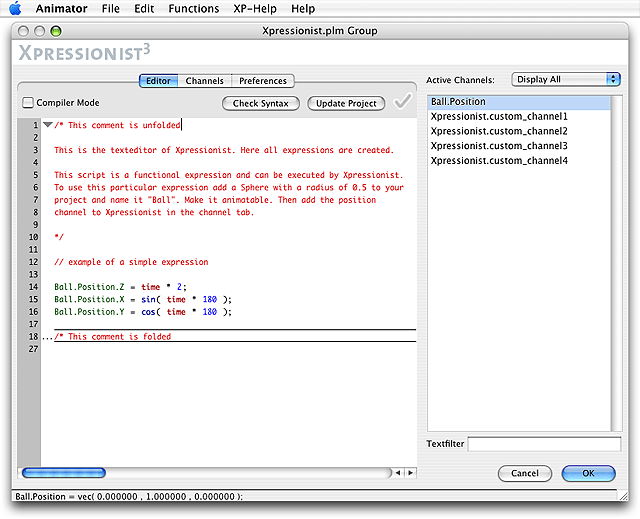Open the Edit menu
The width and height of the screenshot is (640, 519).
[144, 9]
